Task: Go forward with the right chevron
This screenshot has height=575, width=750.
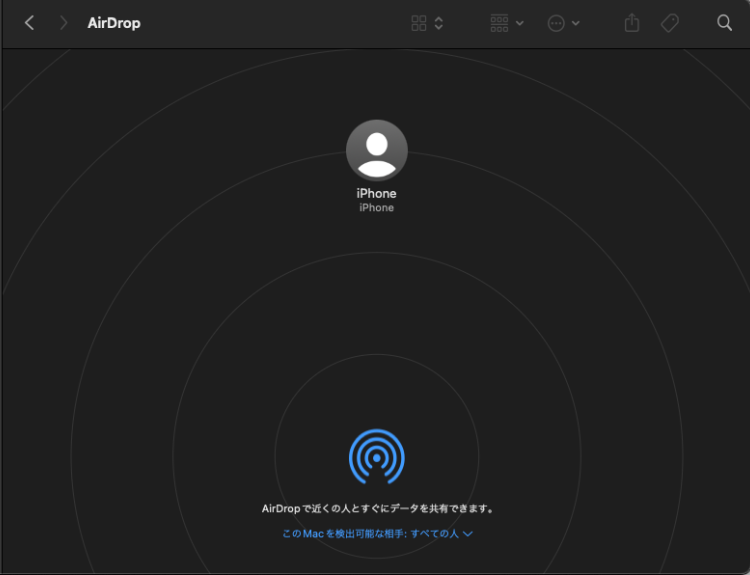Action: pyautogui.click(x=63, y=22)
